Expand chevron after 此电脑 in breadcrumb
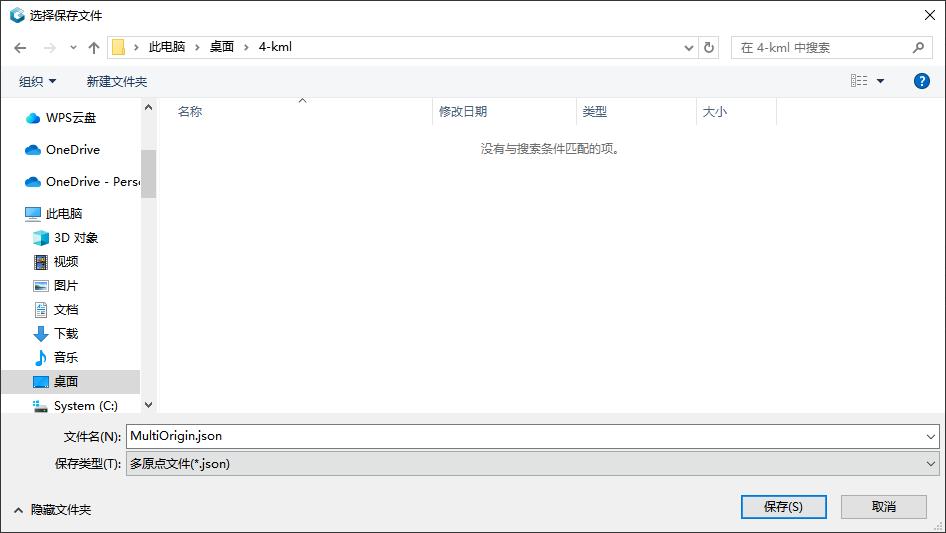 click(x=197, y=47)
